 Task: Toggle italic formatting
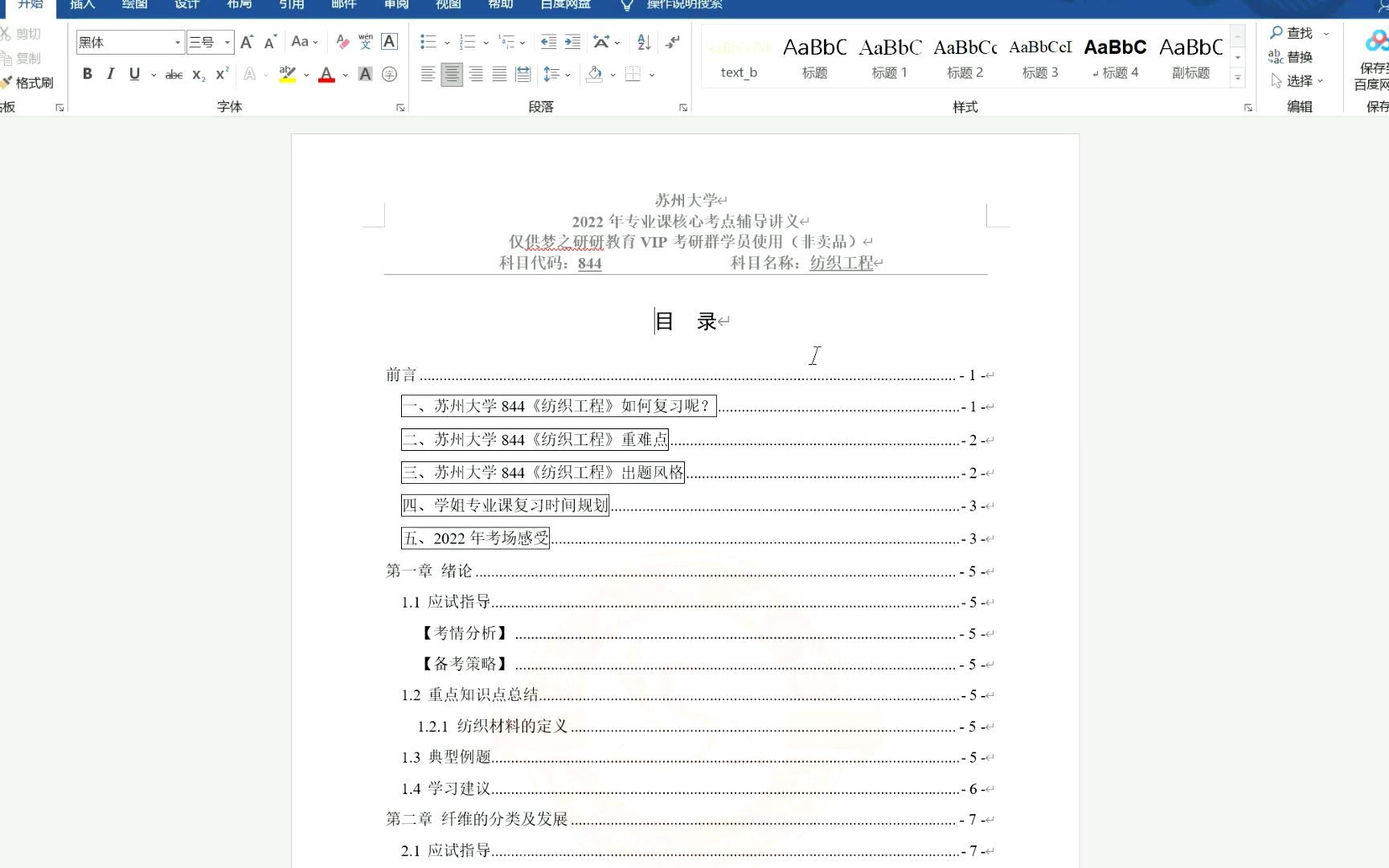coord(111,74)
